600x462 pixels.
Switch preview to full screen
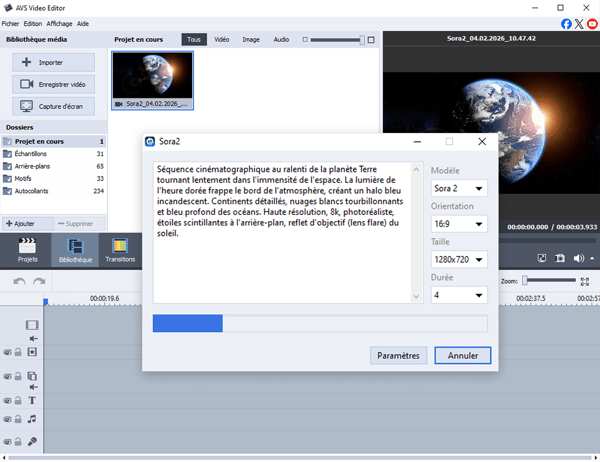[542, 258]
